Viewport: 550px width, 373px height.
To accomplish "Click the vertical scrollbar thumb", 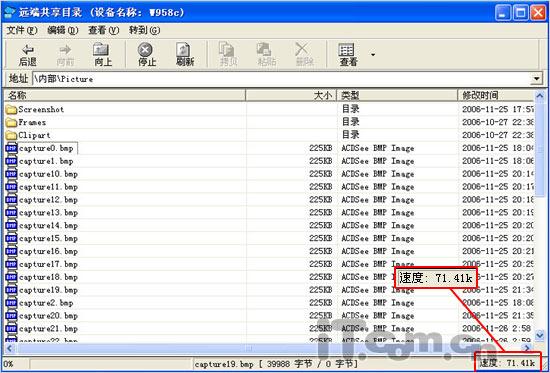I will [539, 149].
